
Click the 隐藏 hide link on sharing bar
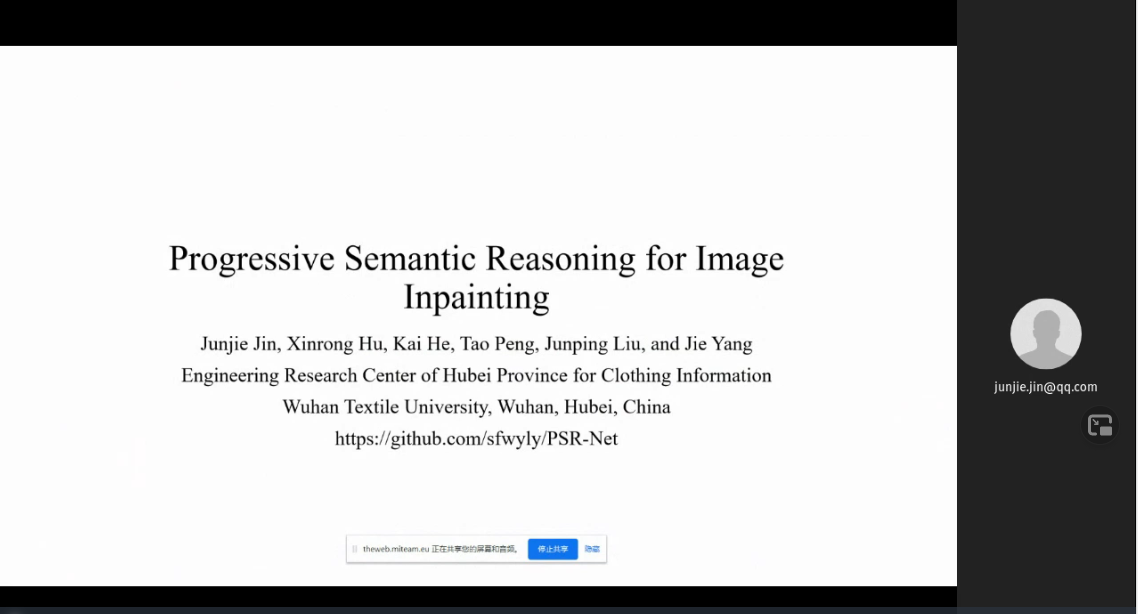(592, 549)
